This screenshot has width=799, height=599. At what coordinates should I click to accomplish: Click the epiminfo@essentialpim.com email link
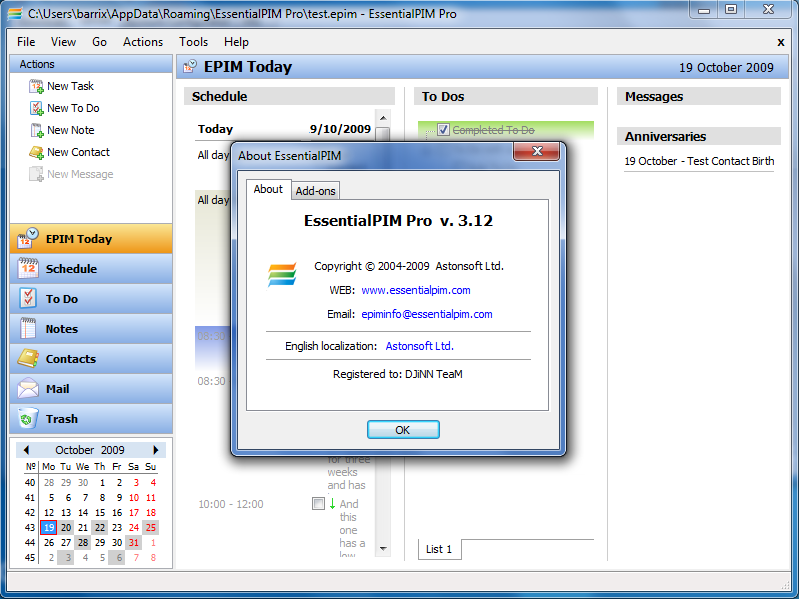[427, 314]
